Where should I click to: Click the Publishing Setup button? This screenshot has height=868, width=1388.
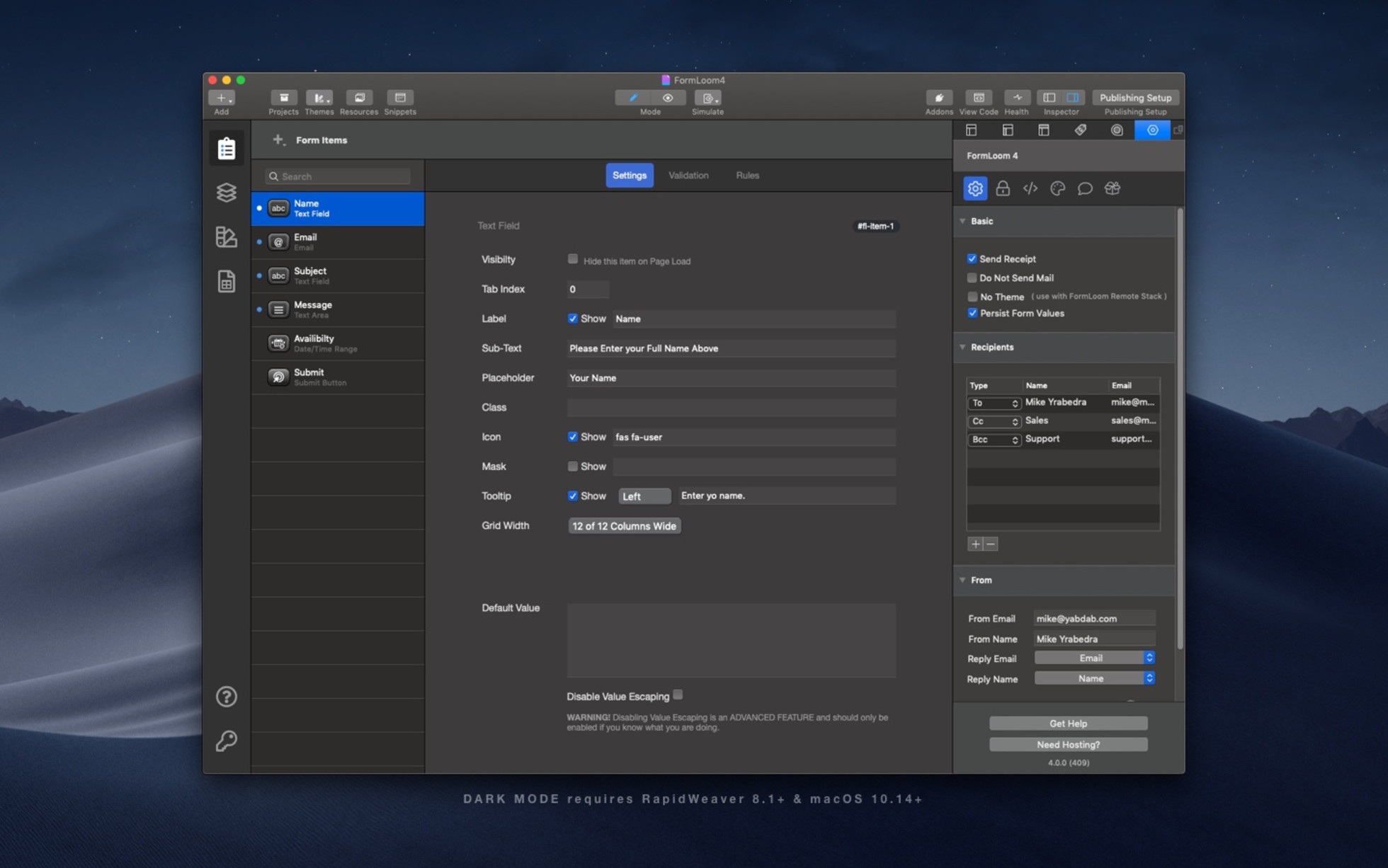tap(1134, 98)
